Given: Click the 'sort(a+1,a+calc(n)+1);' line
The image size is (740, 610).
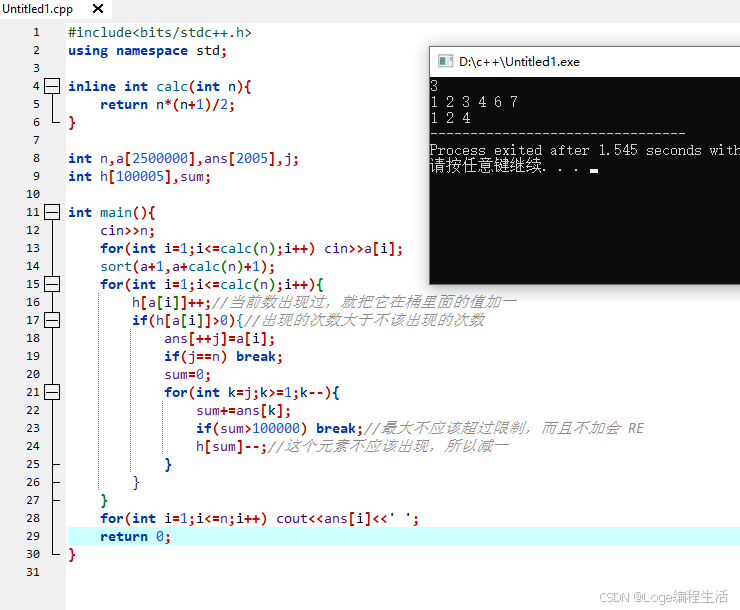Looking at the screenshot, I should 187,267.
